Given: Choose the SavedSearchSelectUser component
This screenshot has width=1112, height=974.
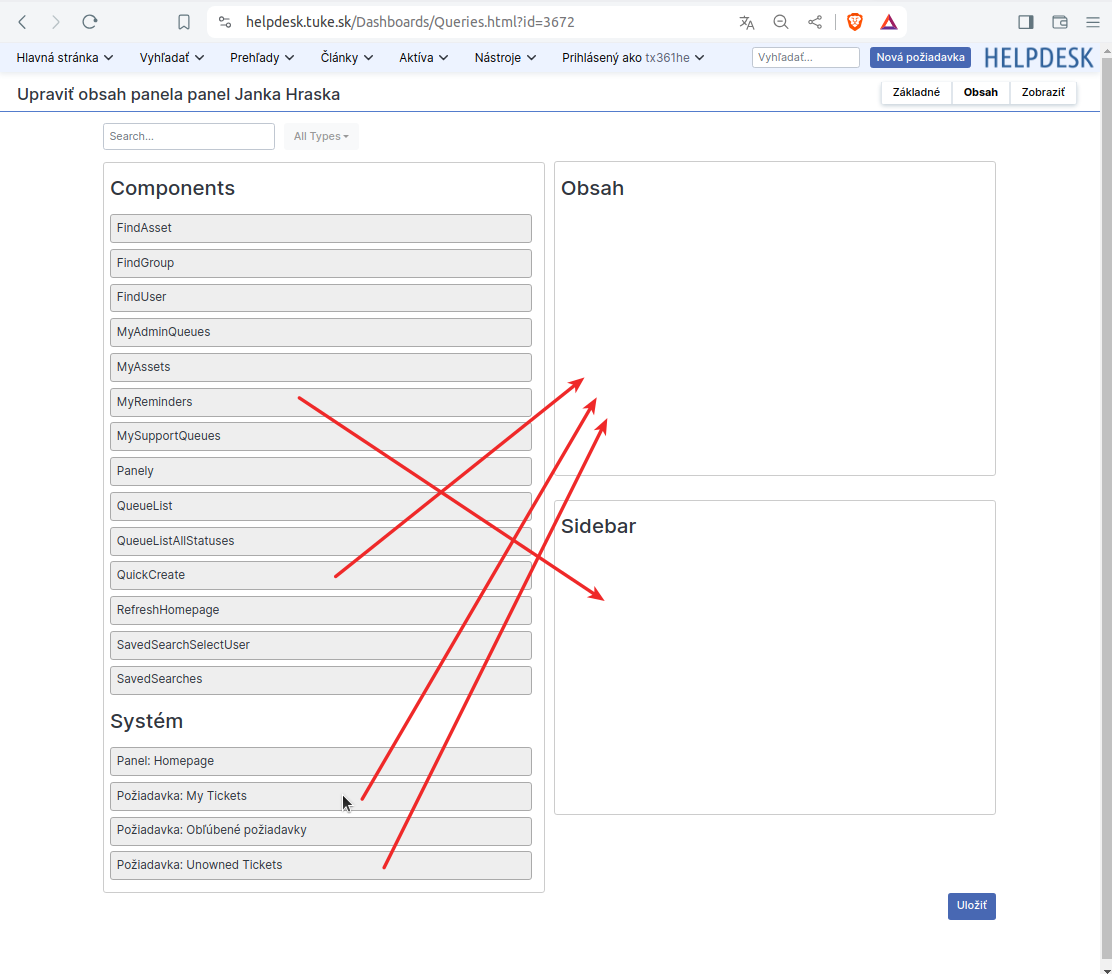Looking at the screenshot, I should click(321, 646).
